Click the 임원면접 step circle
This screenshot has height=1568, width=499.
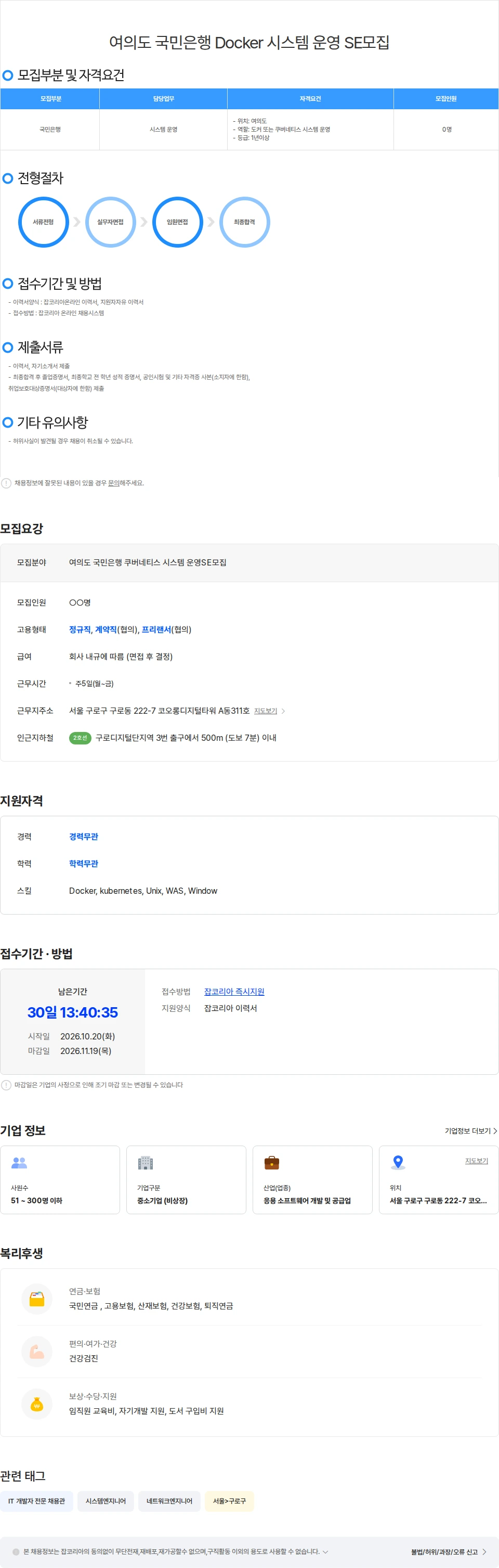coord(177,222)
